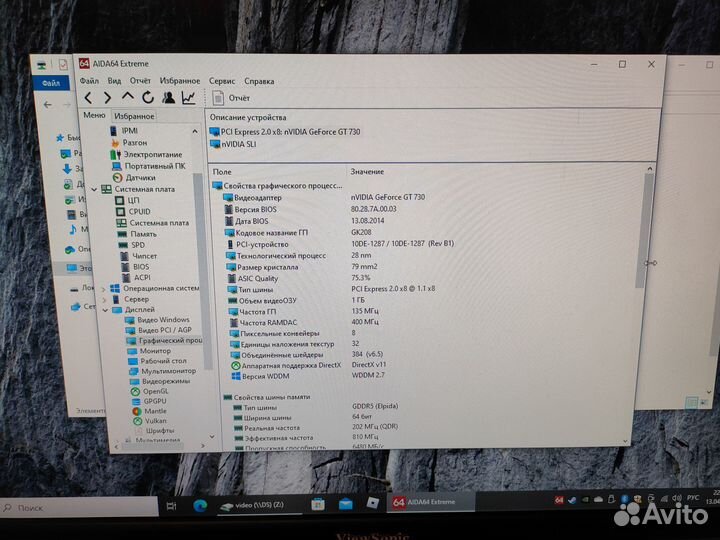
Task: Select Мультимонитор tree item
Action: pos(163,371)
